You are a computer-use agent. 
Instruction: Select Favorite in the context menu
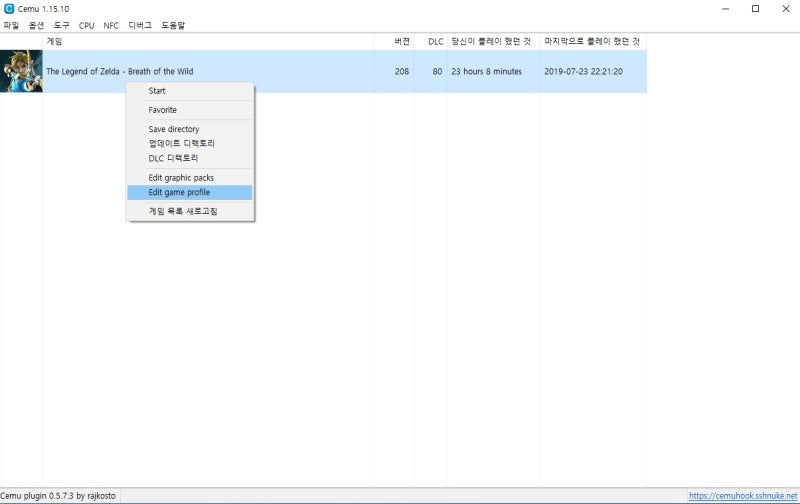click(x=190, y=110)
